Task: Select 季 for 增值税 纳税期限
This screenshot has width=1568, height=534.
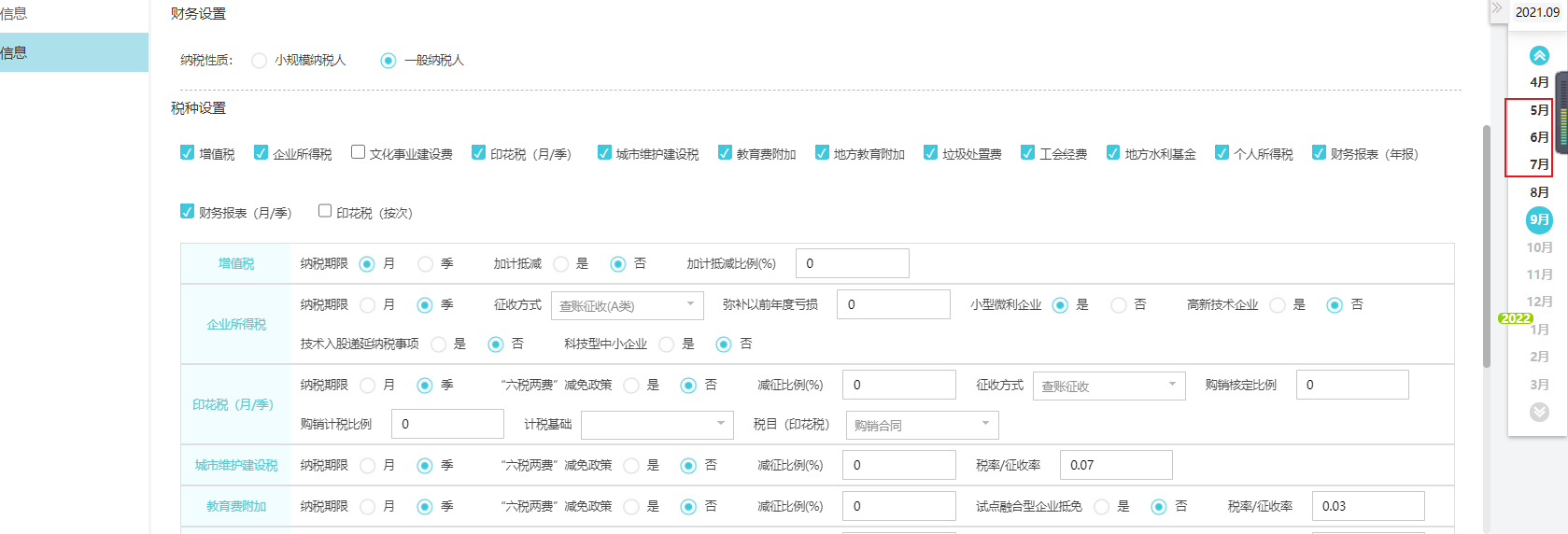Action: coord(426,264)
